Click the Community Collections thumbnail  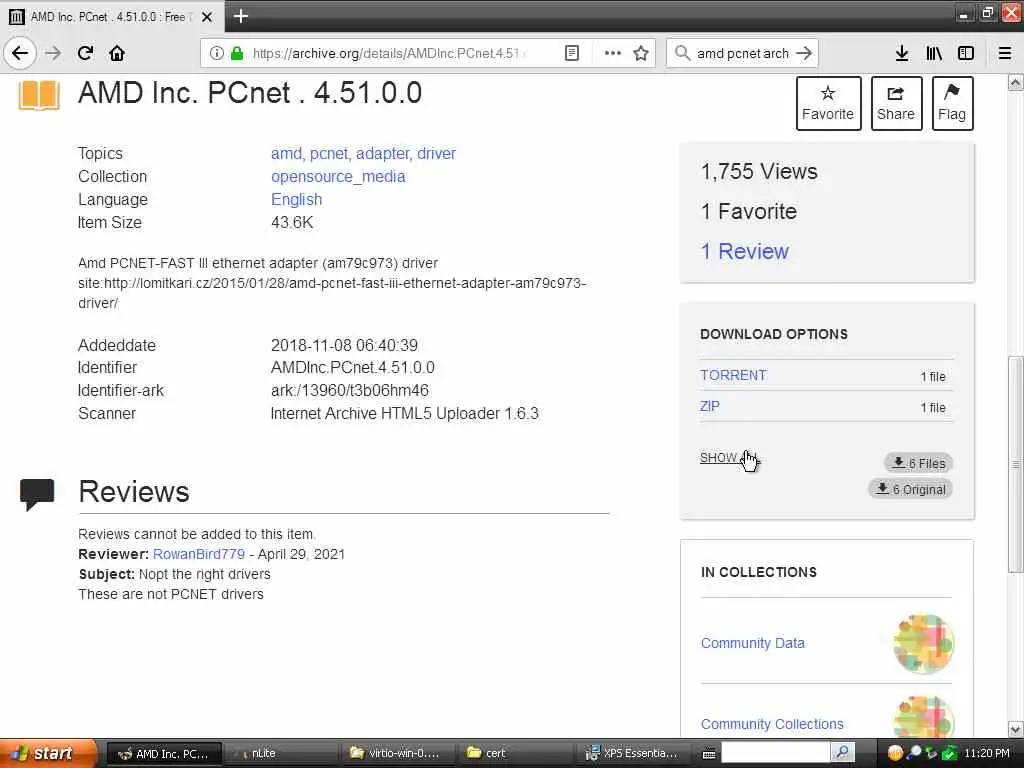923,716
